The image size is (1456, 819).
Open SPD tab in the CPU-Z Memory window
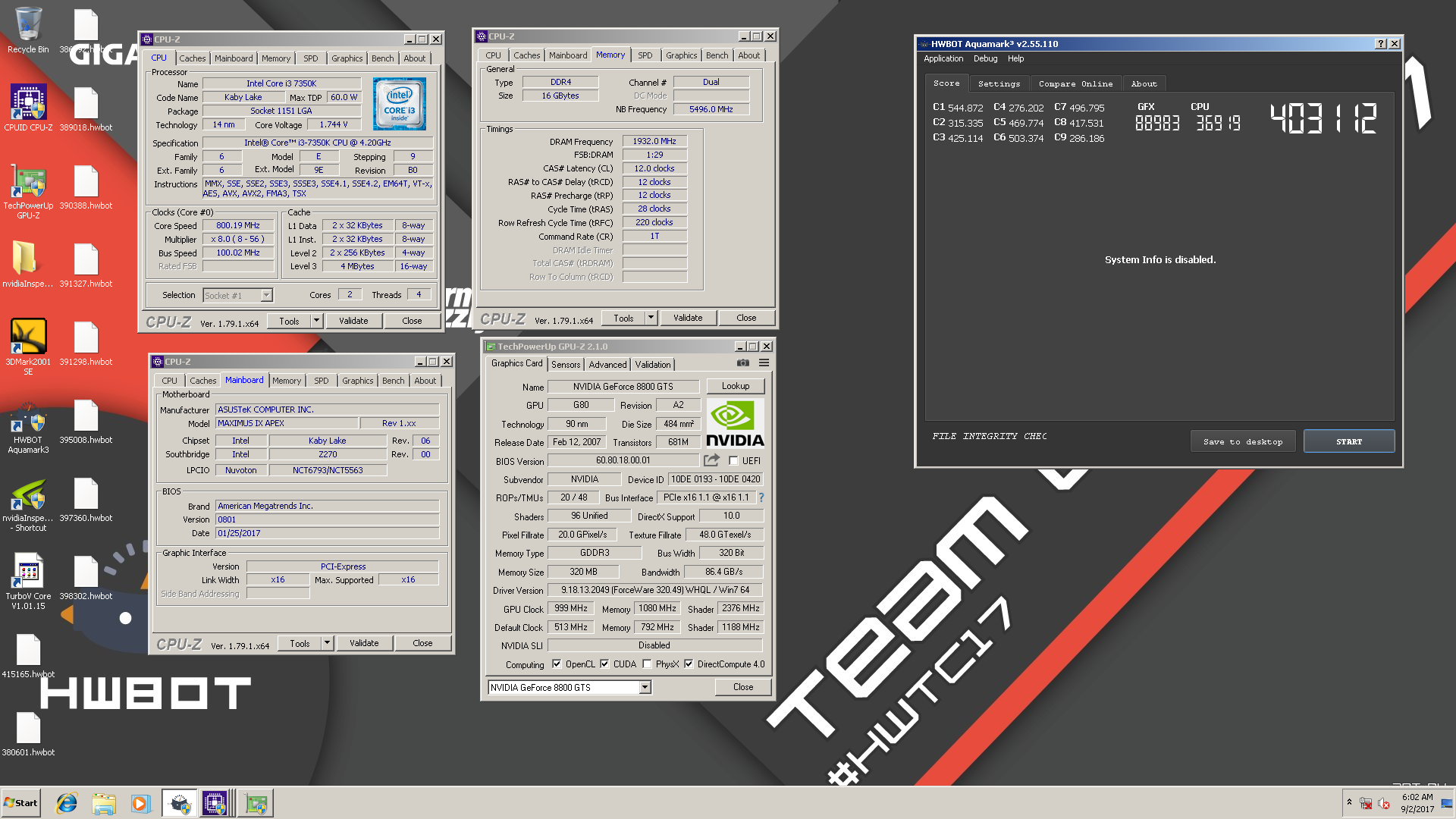pos(645,55)
